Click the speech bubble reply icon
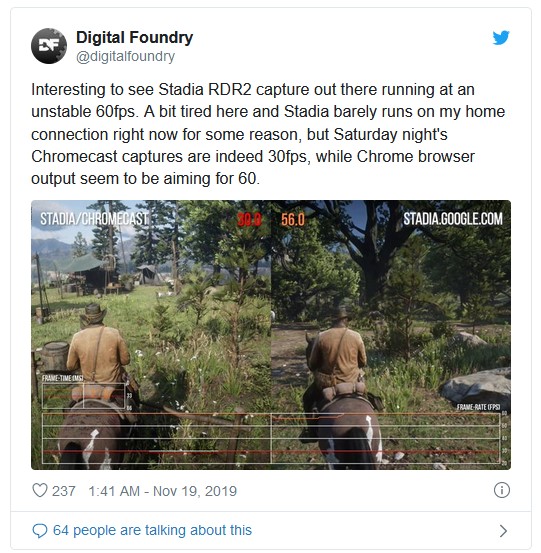541x553 pixels. (x=39, y=530)
